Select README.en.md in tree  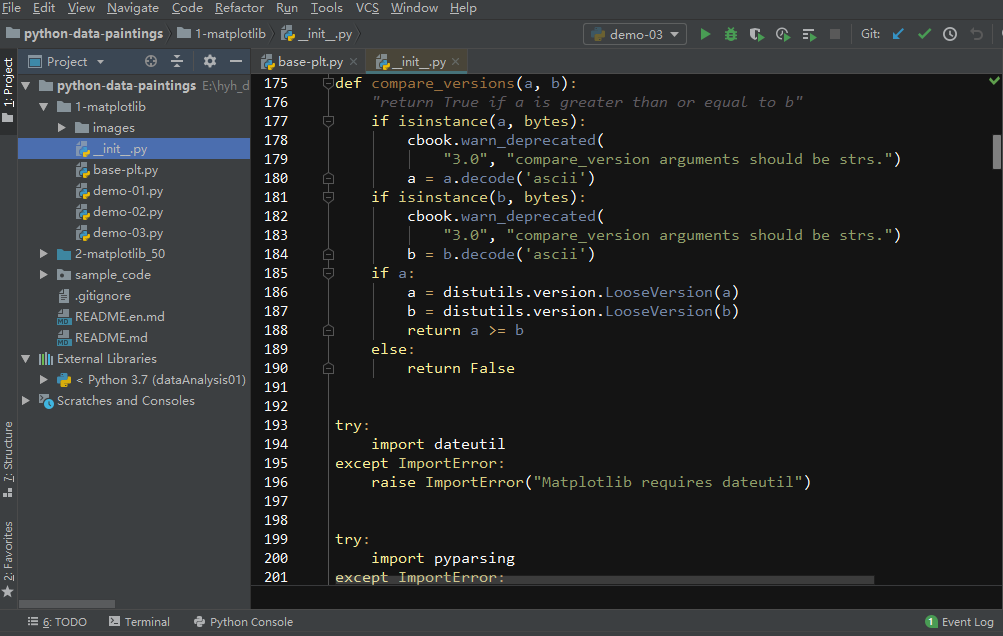pos(119,317)
